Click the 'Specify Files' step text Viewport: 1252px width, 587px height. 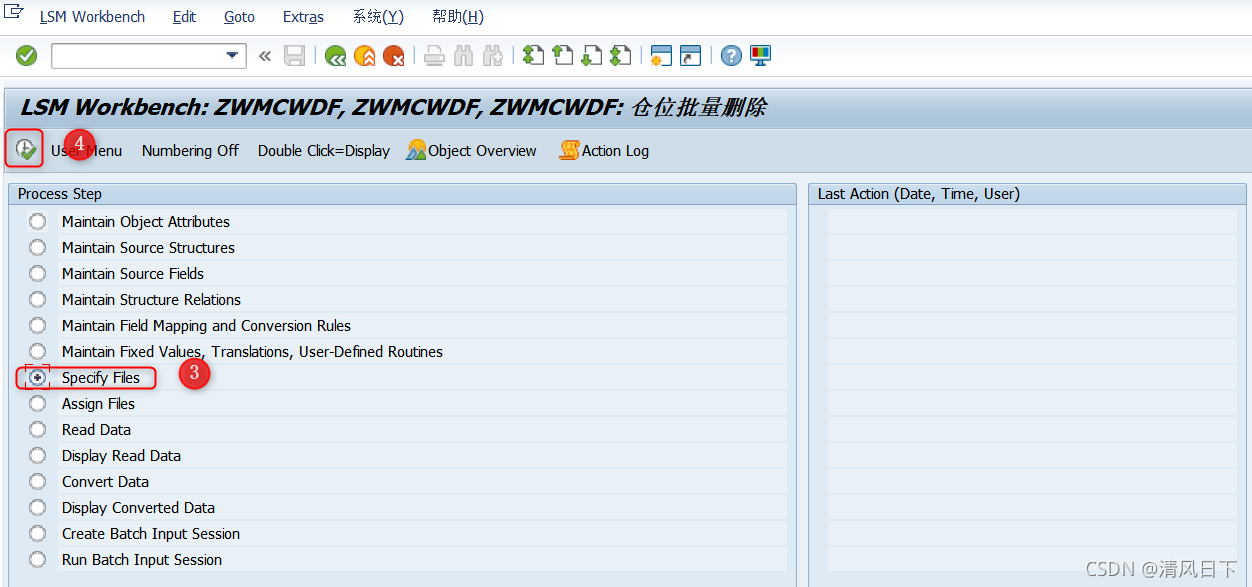coord(101,378)
